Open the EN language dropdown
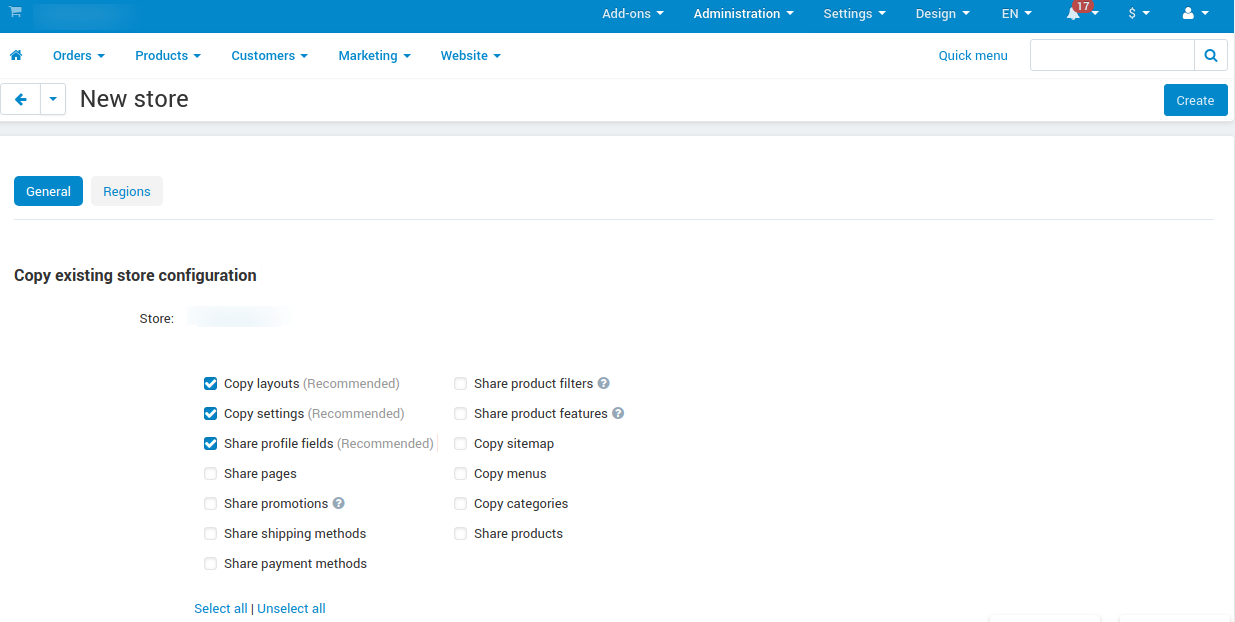 click(1015, 14)
